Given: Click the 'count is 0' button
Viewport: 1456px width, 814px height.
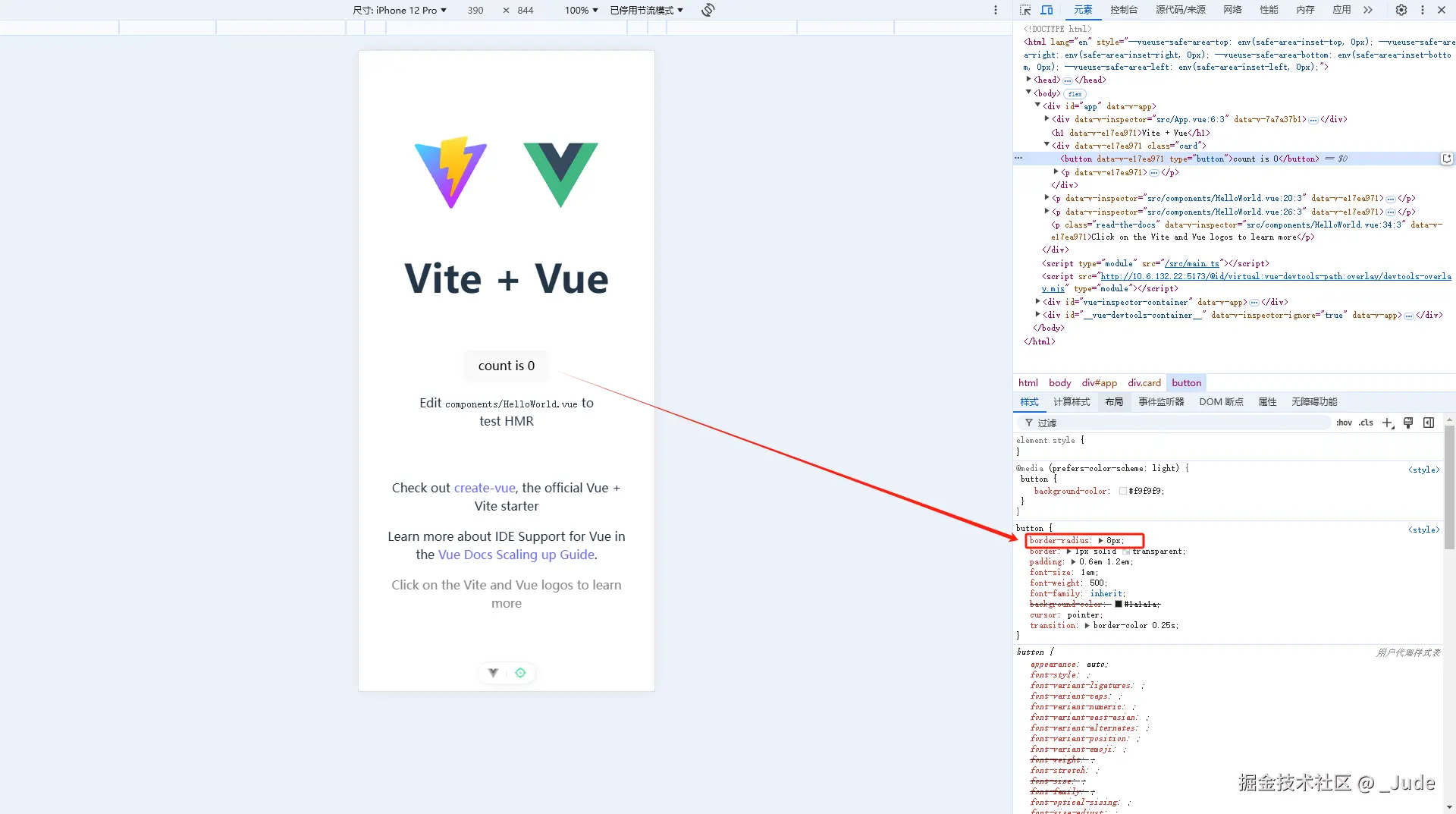Looking at the screenshot, I should pyautogui.click(x=507, y=366).
